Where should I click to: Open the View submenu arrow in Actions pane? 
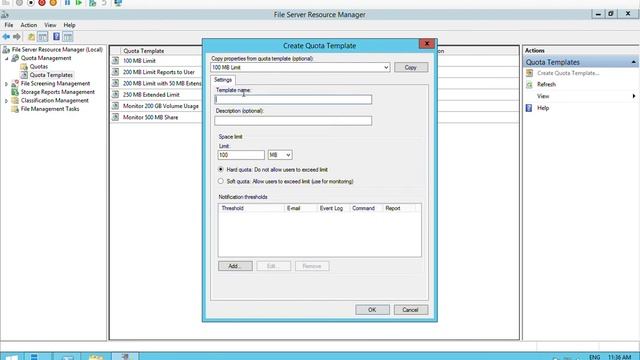pyautogui.click(x=633, y=96)
